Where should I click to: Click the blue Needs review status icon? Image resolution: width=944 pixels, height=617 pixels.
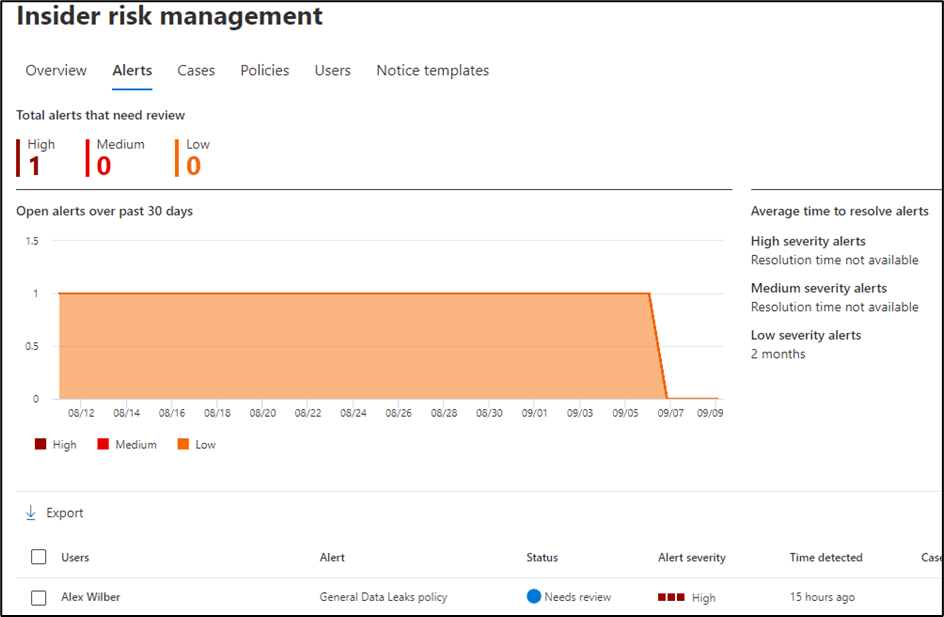[534, 596]
